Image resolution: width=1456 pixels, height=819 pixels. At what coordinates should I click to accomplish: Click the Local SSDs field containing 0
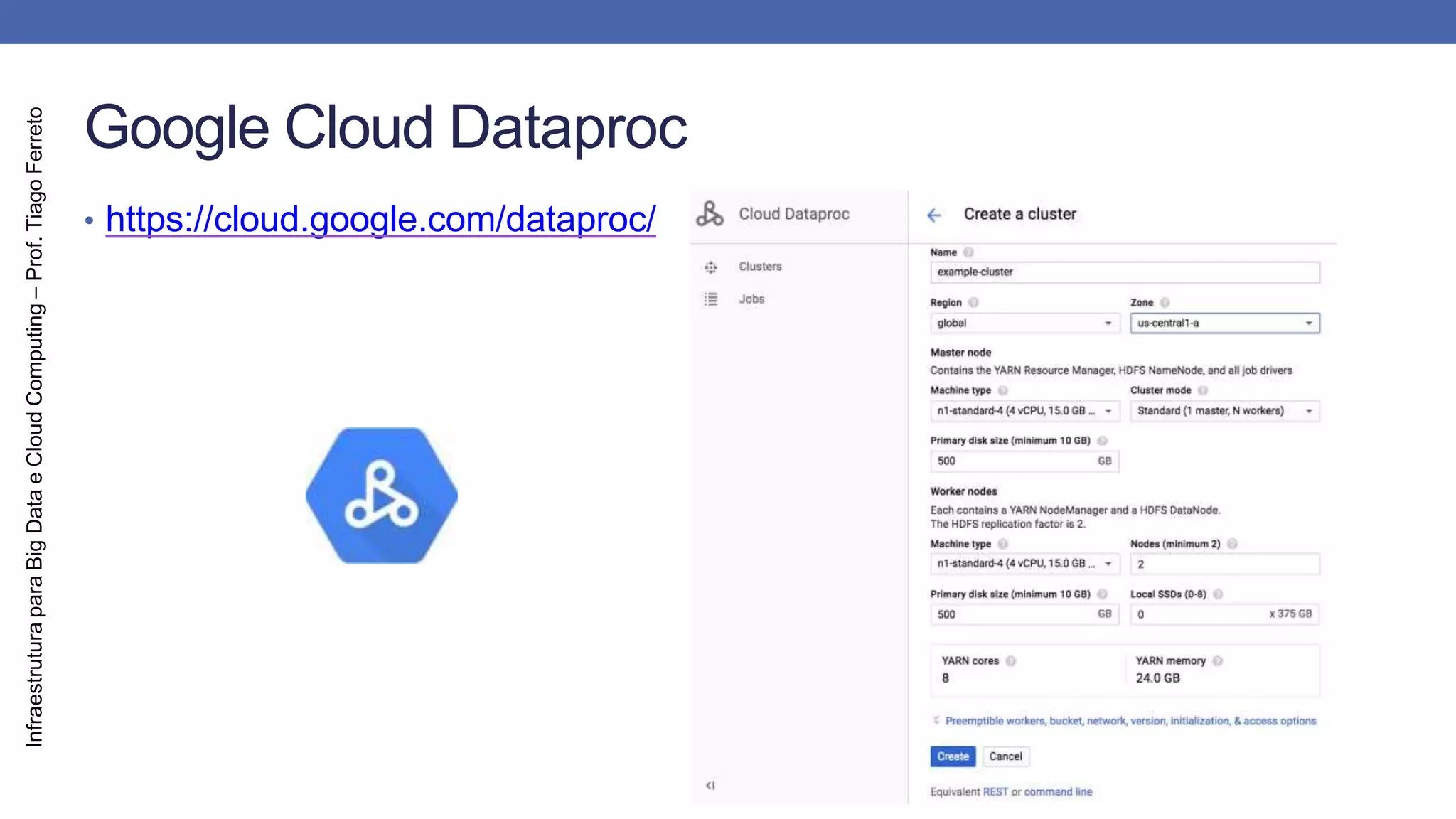pyautogui.click(x=1225, y=614)
